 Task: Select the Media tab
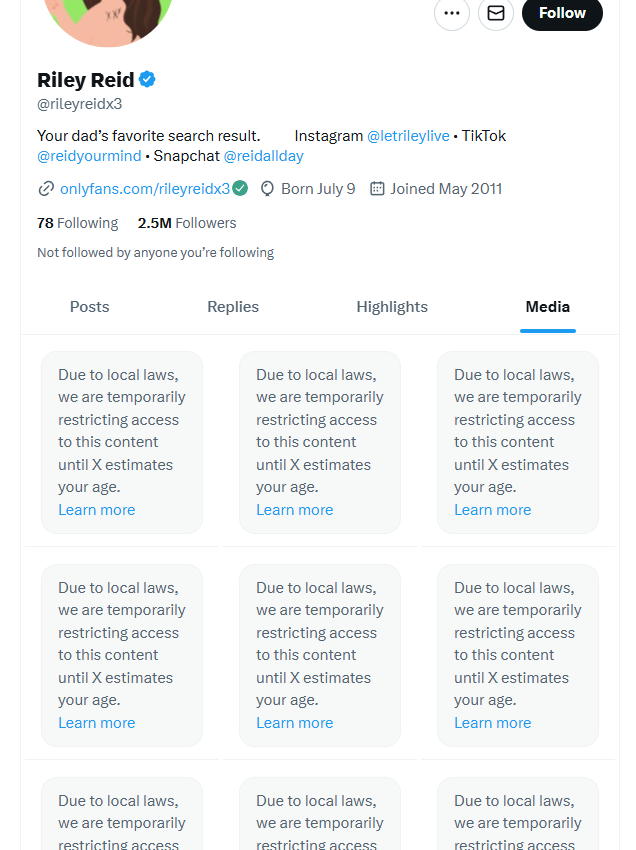(548, 307)
